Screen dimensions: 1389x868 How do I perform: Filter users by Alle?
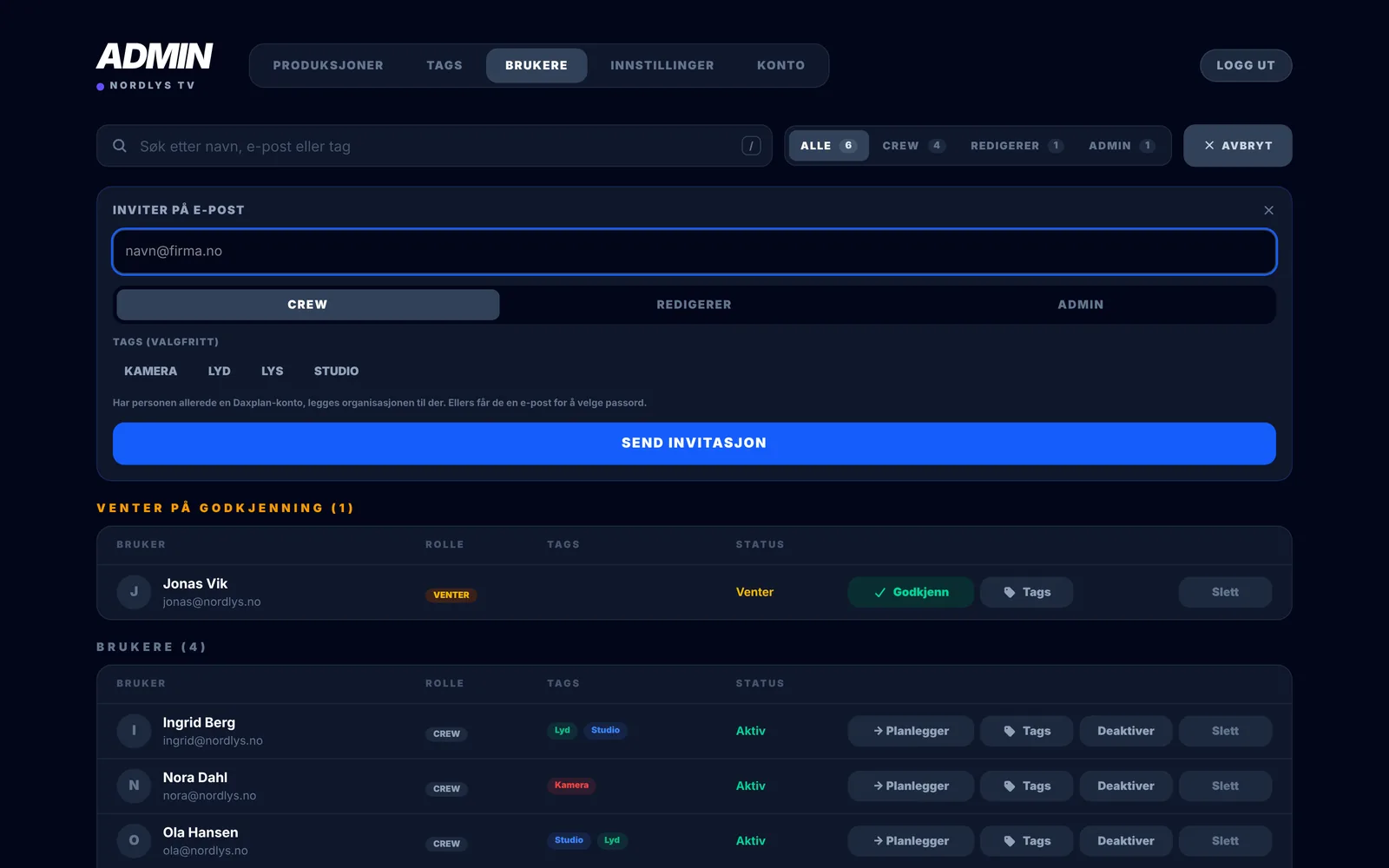pos(828,146)
